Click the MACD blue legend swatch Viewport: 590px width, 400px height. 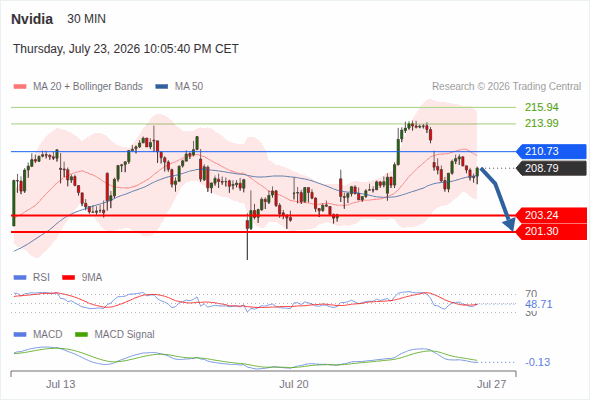point(20,335)
